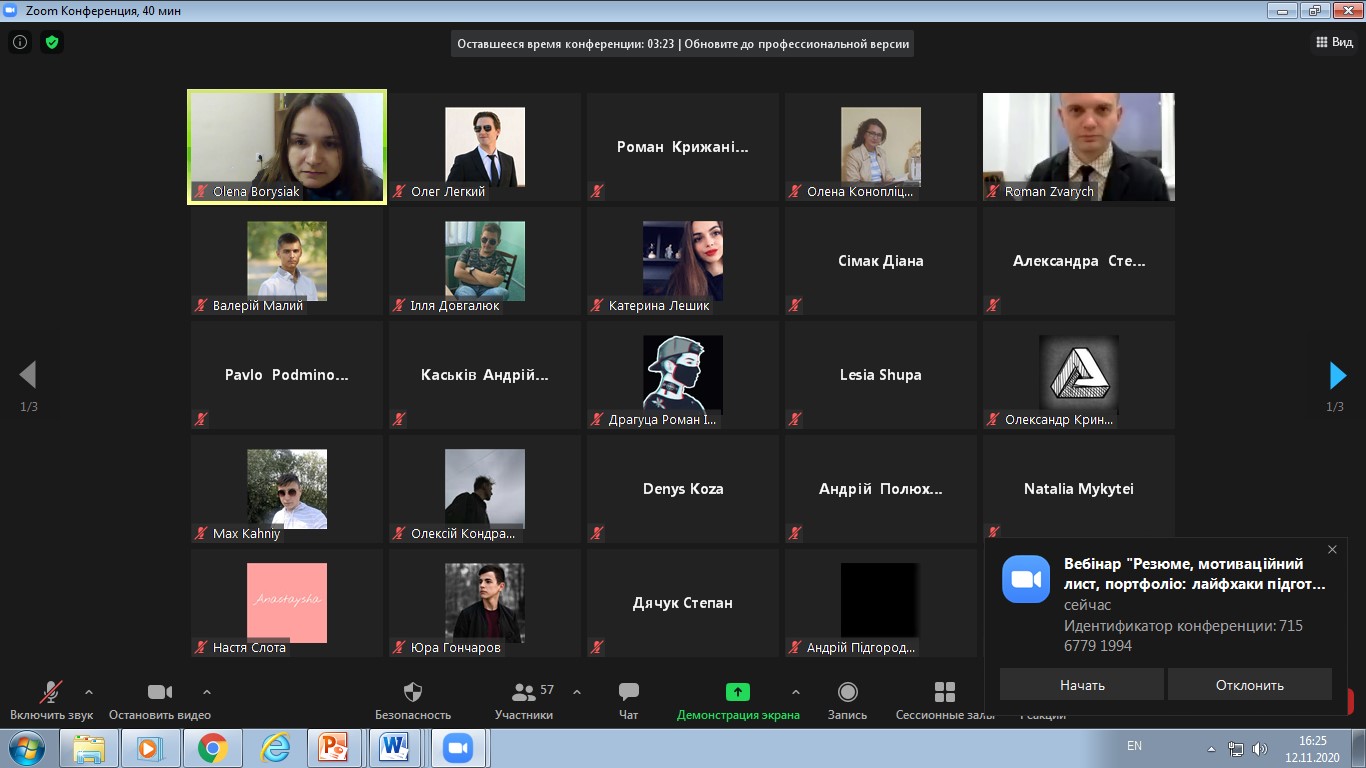The image size is (1366, 768).
Task: Click the green encryption shield icon
Action: coord(52,42)
